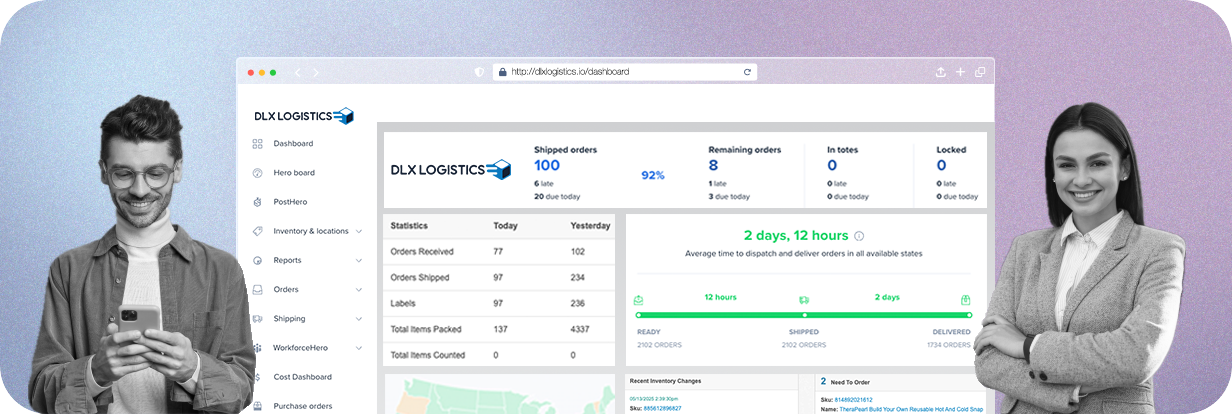Click the info icon beside 2 days, 12 hours
This screenshot has height=414, width=1232.
859,237
